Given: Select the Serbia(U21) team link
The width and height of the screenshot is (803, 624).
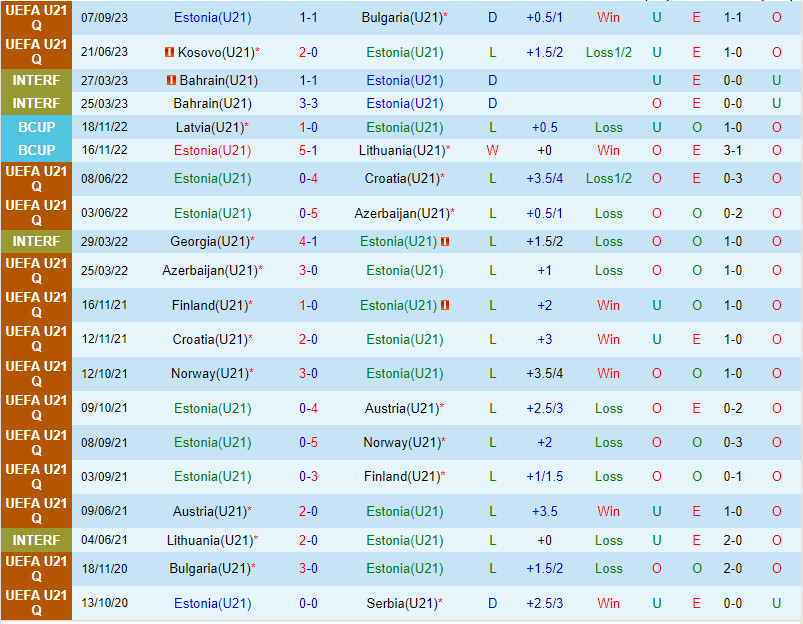Looking at the screenshot, I should (x=404, y=603).
